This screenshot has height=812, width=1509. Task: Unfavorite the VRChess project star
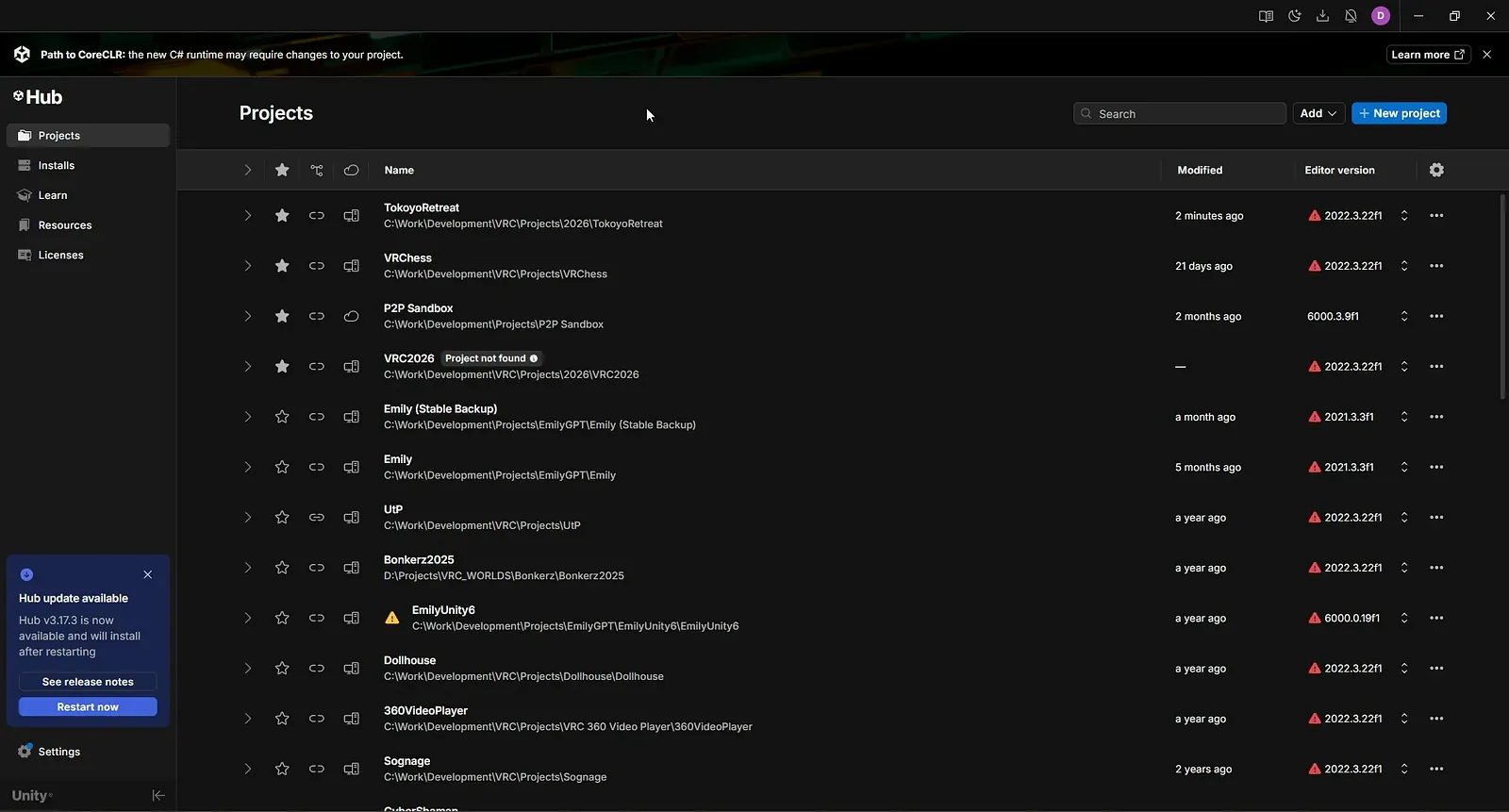(282, 266)
